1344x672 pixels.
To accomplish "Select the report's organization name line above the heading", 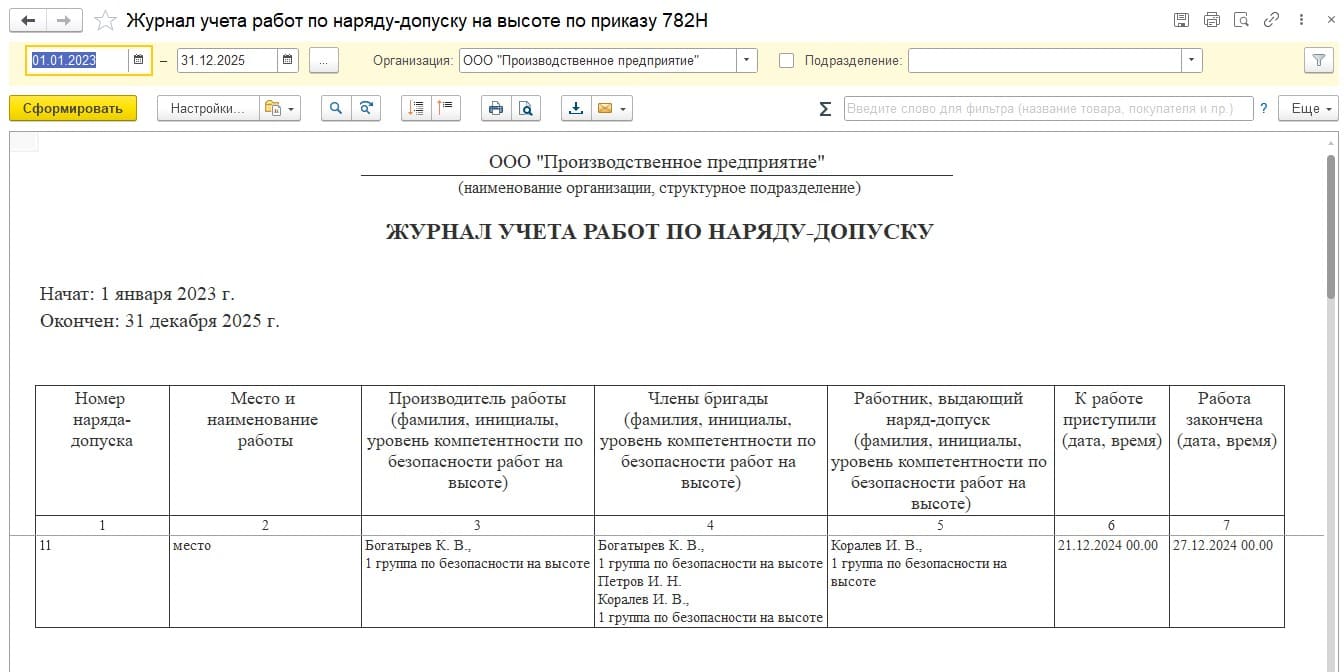I will pyautogui.click(x=657, y=163).
